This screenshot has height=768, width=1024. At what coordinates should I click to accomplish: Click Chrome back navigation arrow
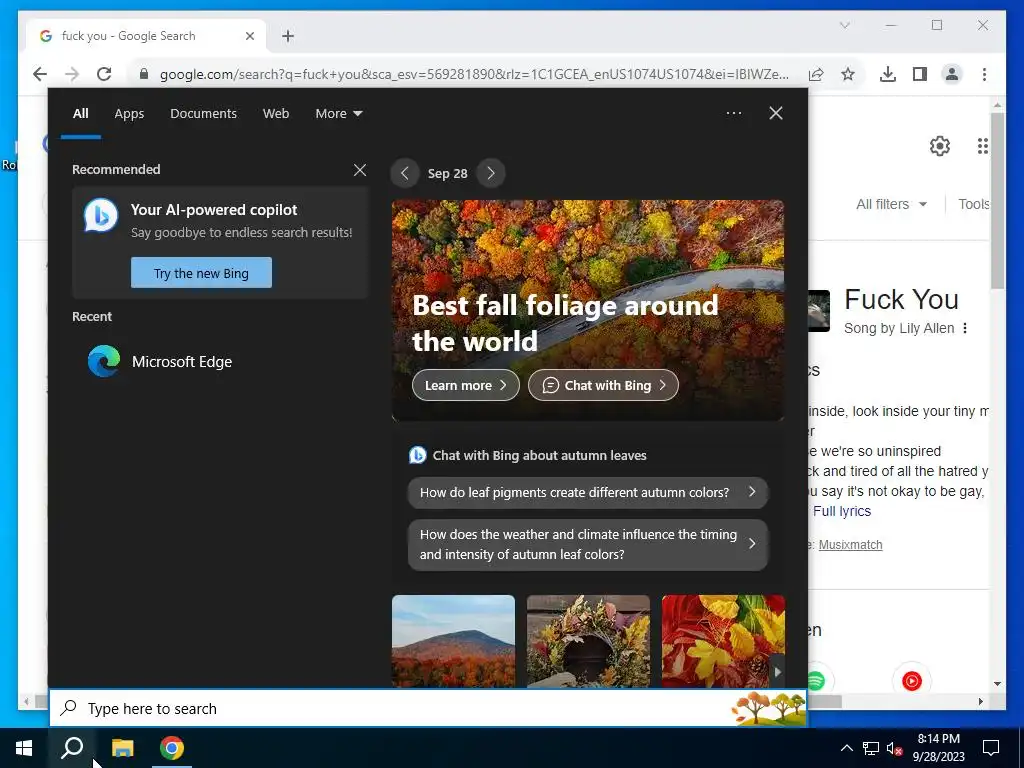[40, 74]
